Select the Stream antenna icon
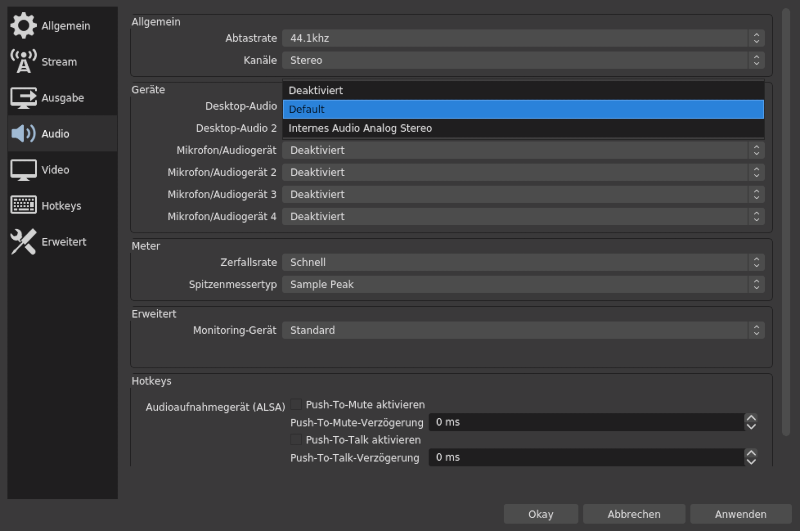Screen dimensions: 800x531 pos(23,62)
